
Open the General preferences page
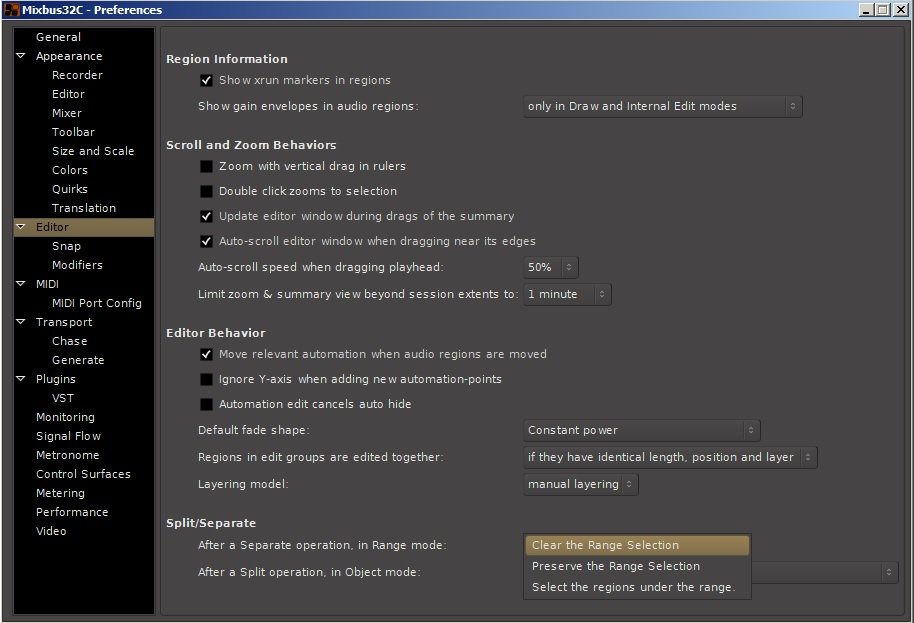point(58,37)
